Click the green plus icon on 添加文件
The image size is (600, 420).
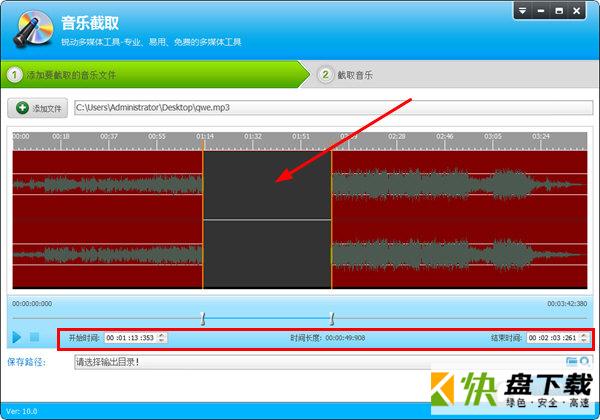pyautogui.click(x=22, y=108)
